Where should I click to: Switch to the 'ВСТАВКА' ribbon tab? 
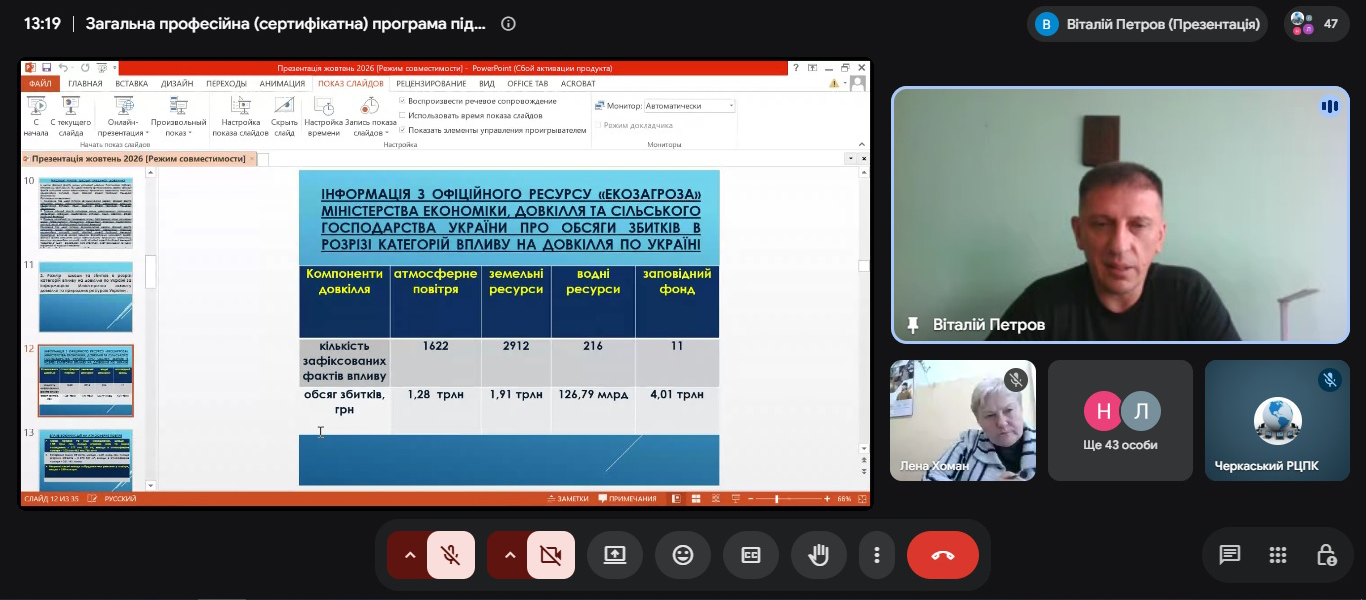click(x=131, y=84)
